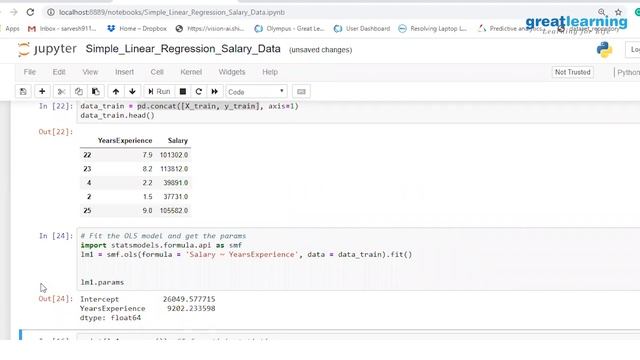Click the Out[24] output prompt
This screenshot has width=640, height=360.
tap(56, 299)
